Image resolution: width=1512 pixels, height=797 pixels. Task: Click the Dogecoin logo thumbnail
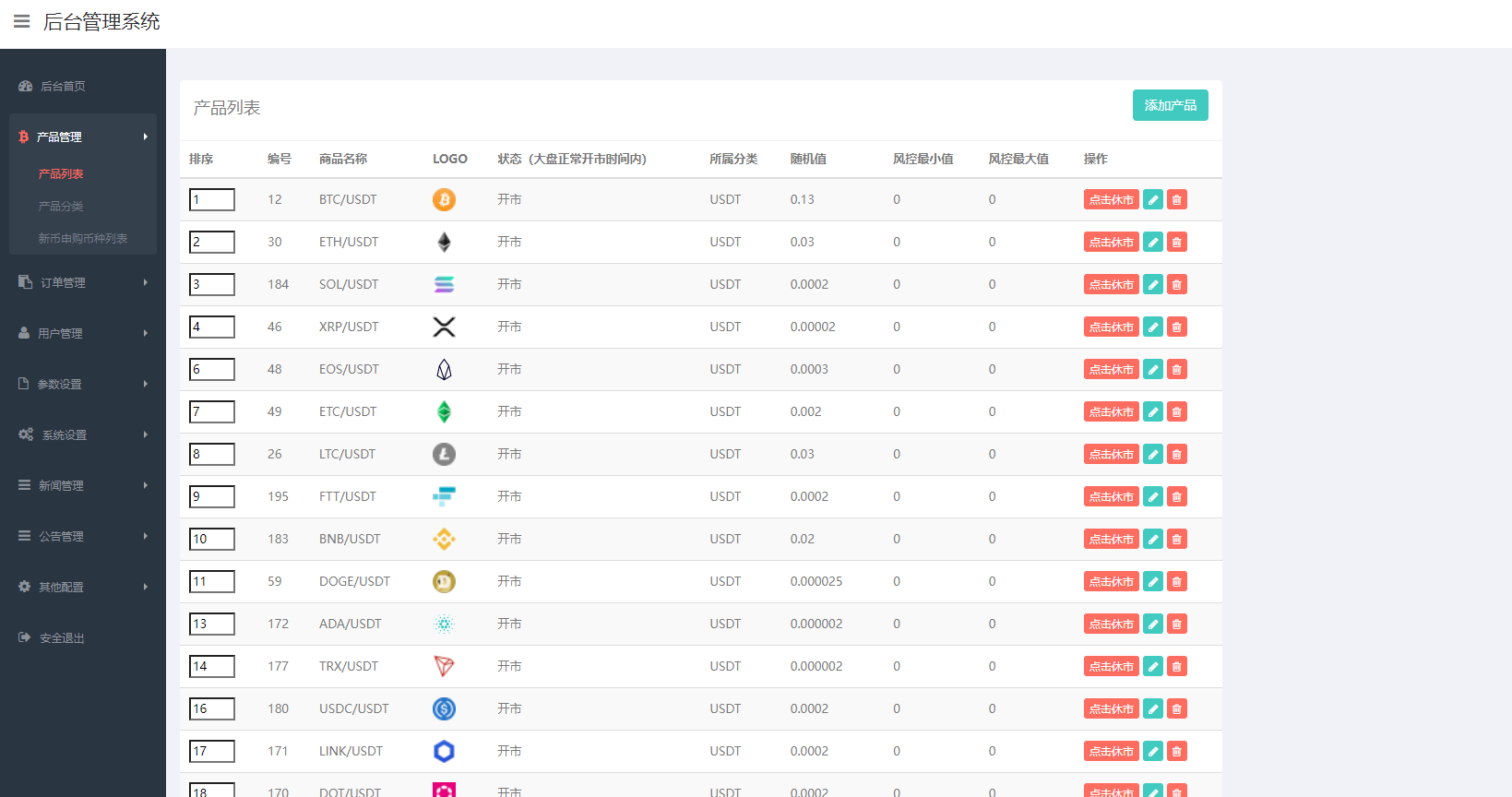(444, 581)
